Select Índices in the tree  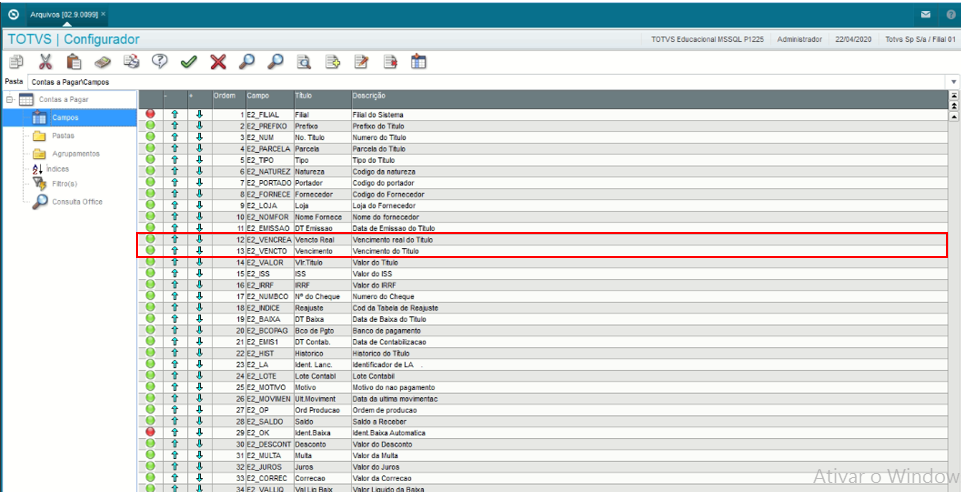pyautogui.click(x=58, y=169)
